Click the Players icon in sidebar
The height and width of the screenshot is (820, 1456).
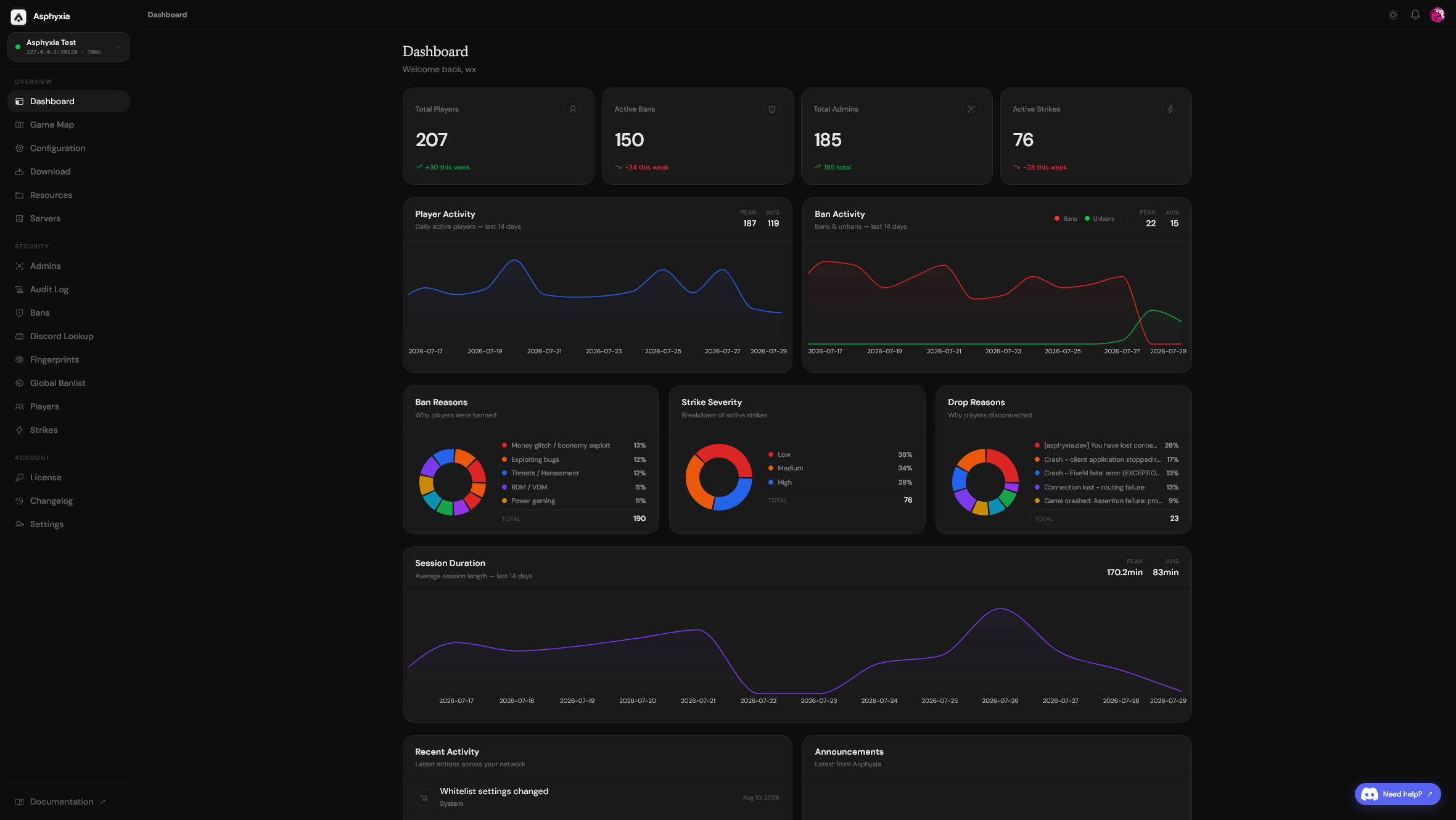tap(19, 406)
